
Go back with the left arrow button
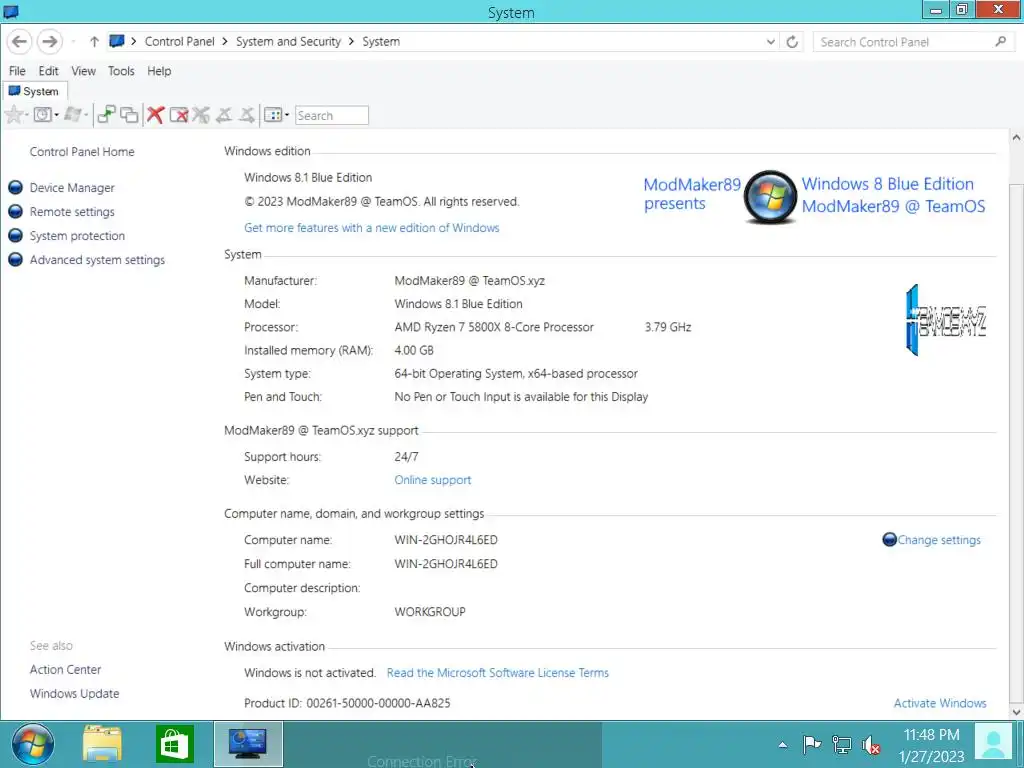coord(20,42)
